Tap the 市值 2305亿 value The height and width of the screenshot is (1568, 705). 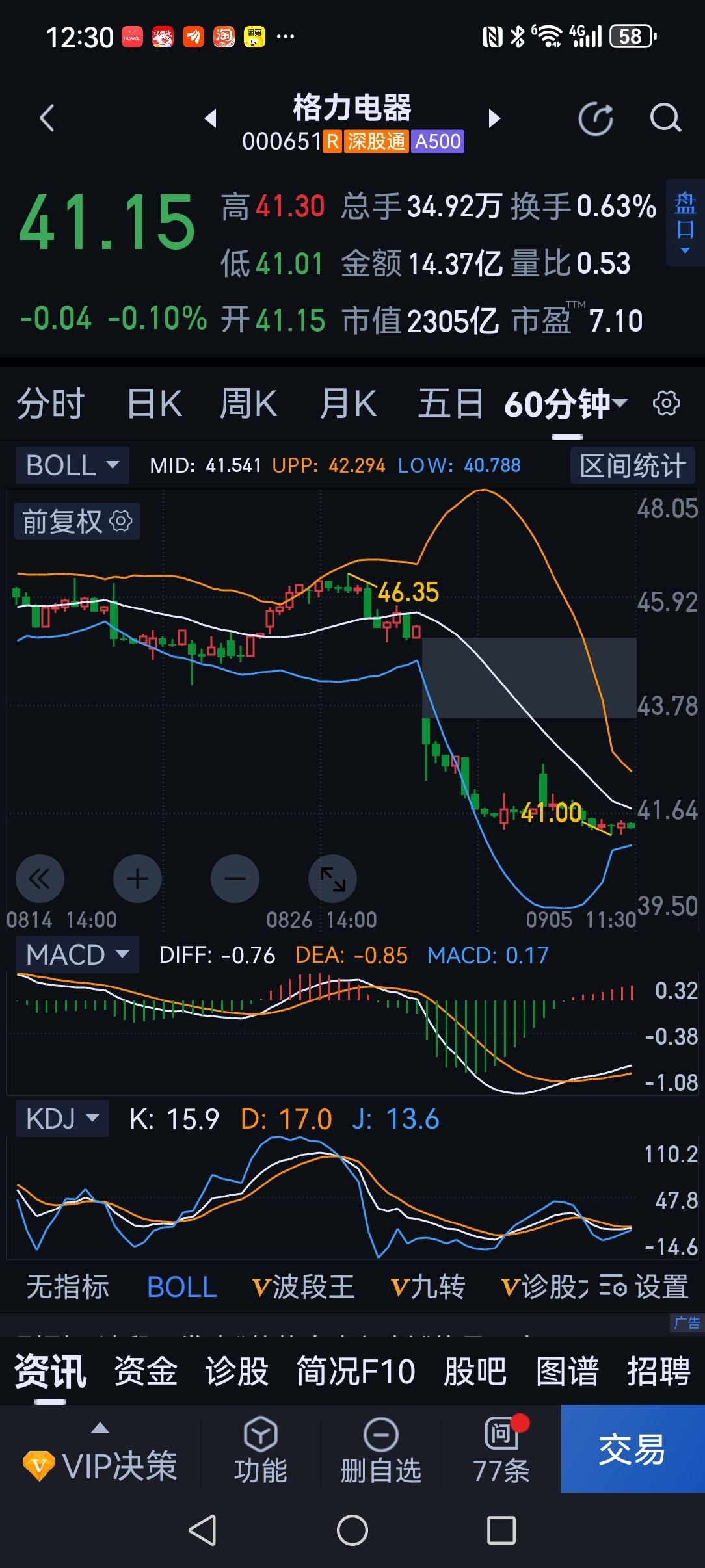453,320
